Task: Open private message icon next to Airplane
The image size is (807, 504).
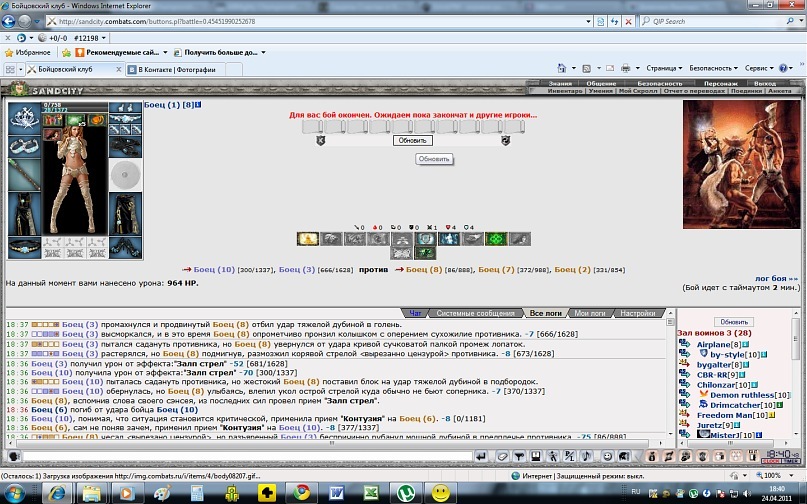Action: (684, 344)
